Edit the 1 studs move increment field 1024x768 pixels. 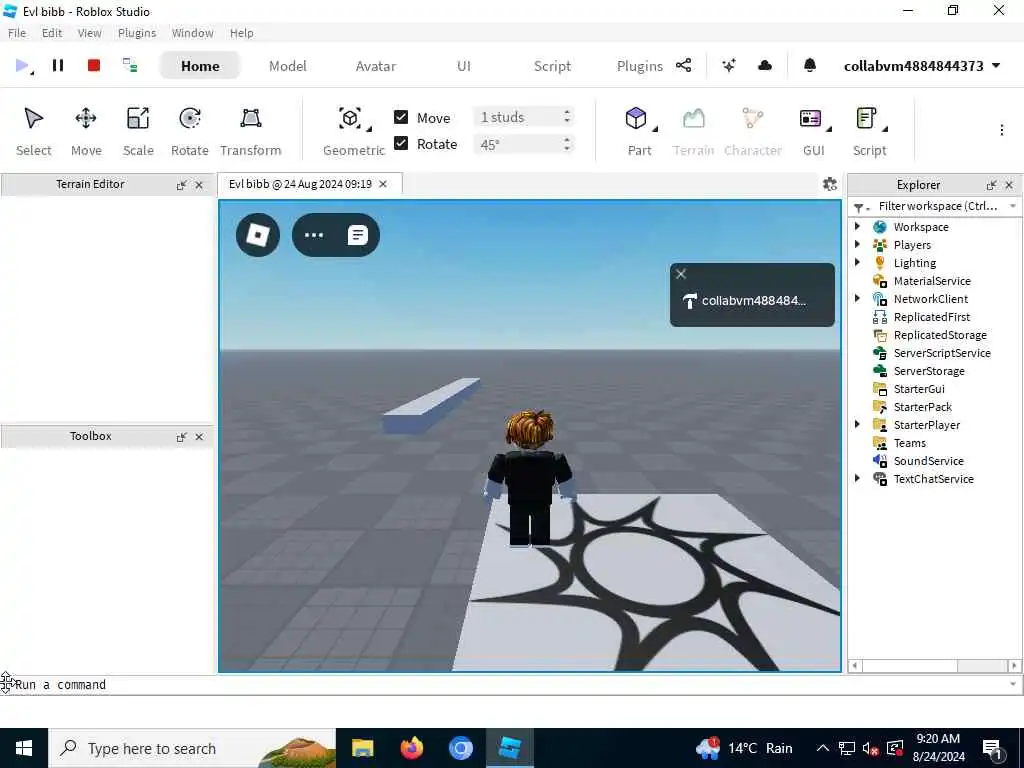(x=516, y=117)
